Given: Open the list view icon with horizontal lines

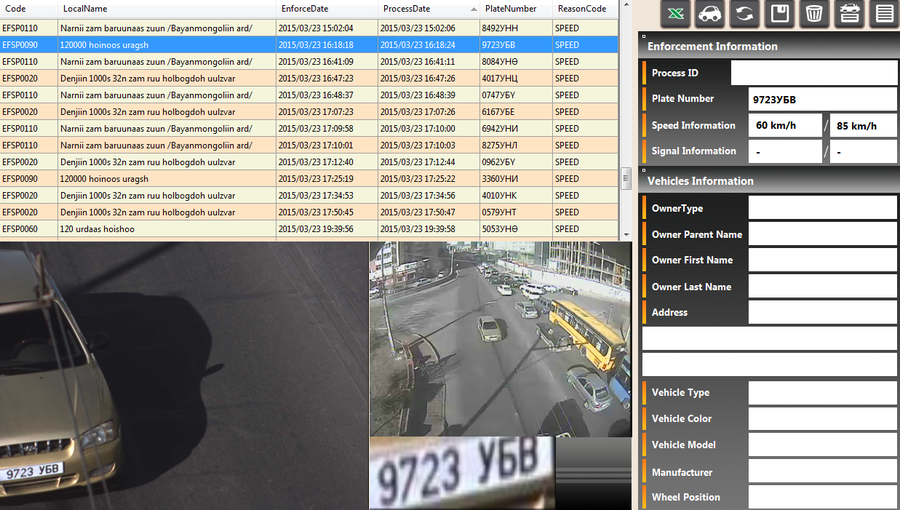Looking at the screenshot, I should (x=885, y=14).
